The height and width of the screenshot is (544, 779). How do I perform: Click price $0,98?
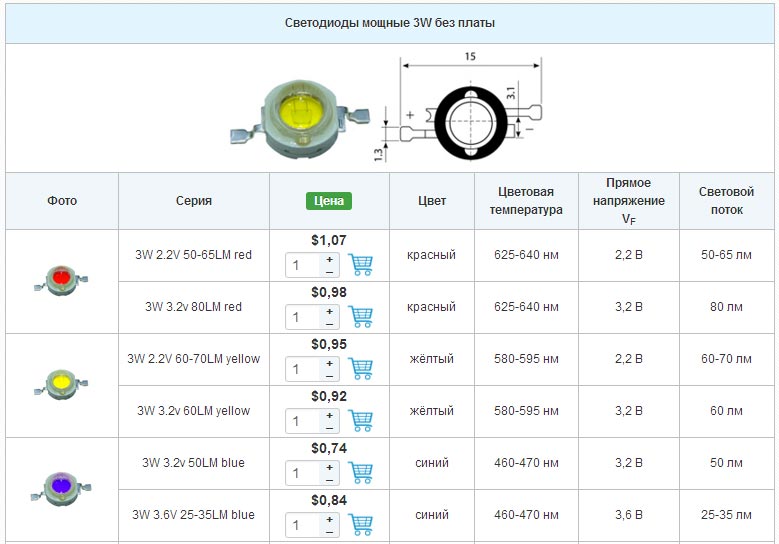pyautogui.click(x=329, y=292)
